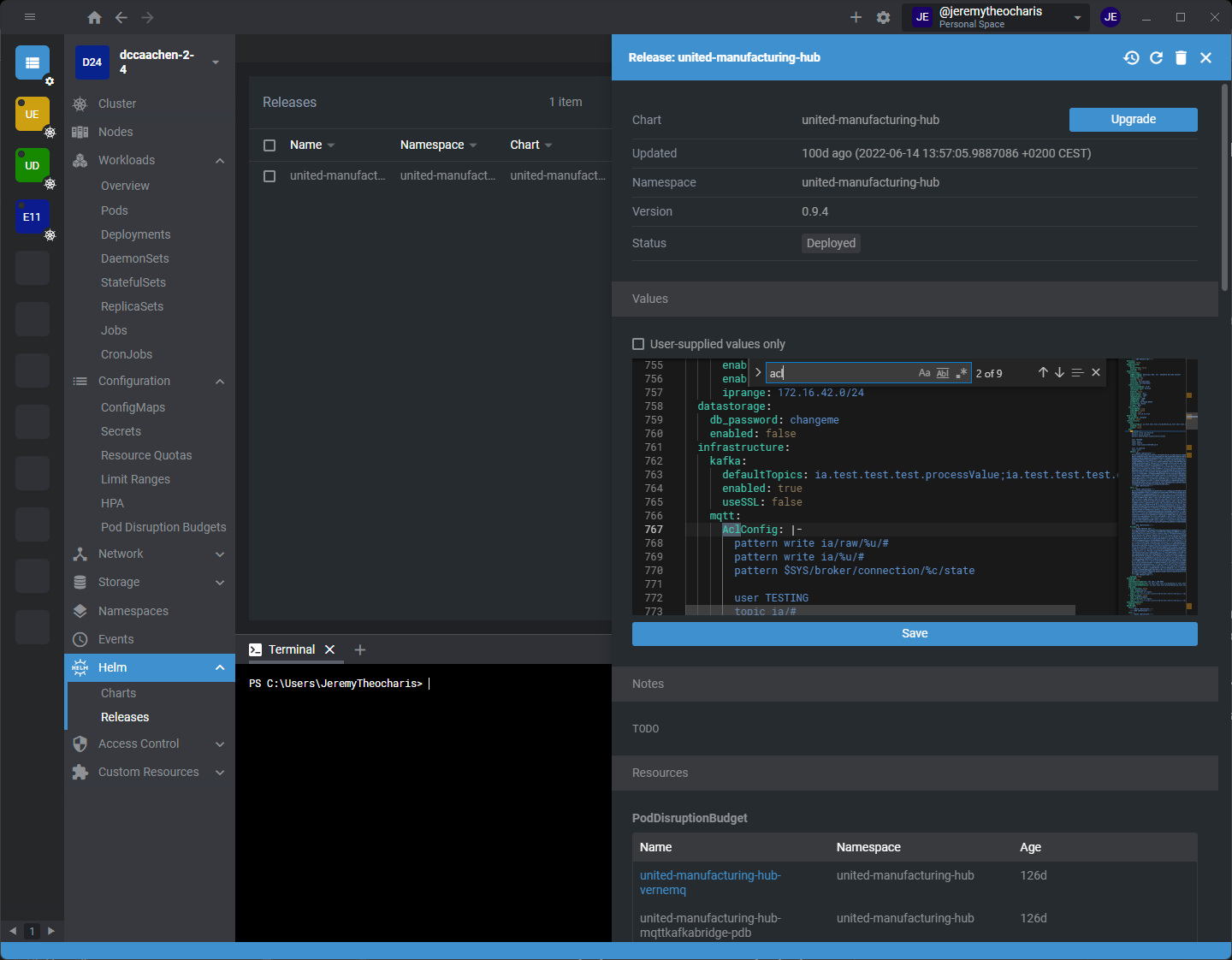Jump to previous search match arrow
Viewport: 1232px width, 960px height.
pyautogui.click(x=1043, y=372)
